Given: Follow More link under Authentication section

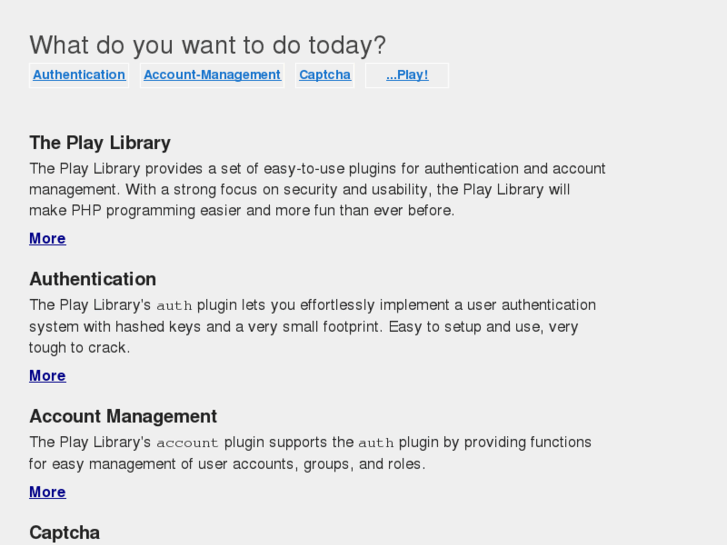Looking at the screenshot, I should click(47, 376).
